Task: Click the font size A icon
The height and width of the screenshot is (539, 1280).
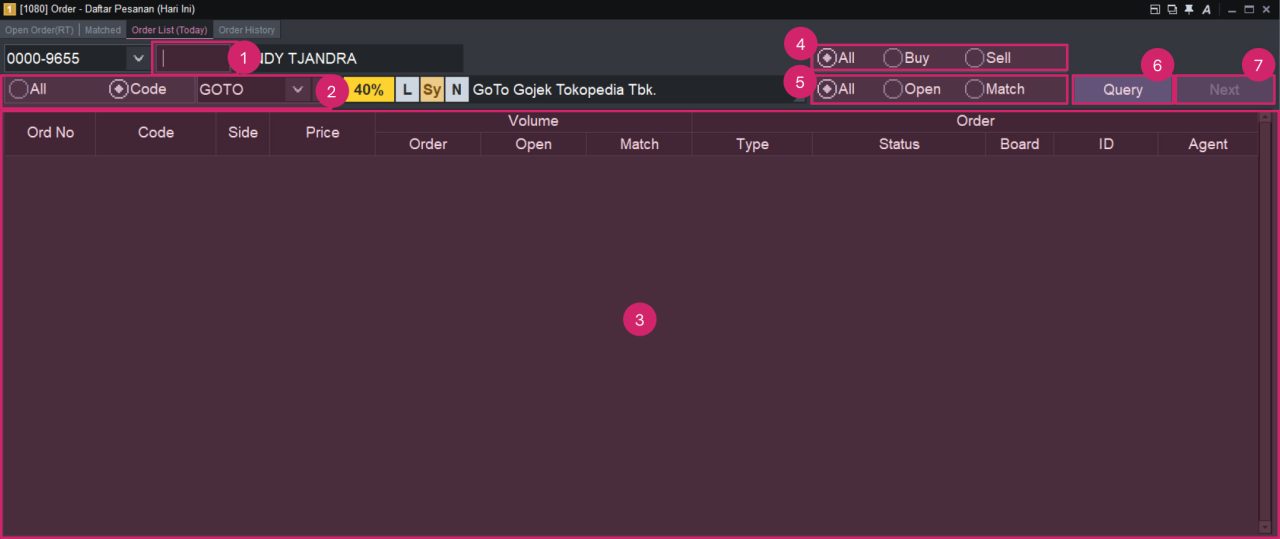Action: tap(1206, 9)
